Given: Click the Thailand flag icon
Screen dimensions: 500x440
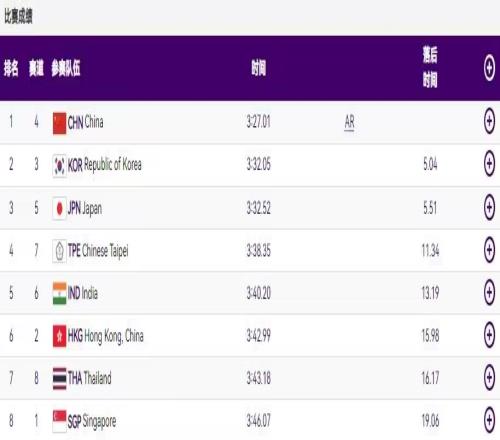Looking at the screenshot, I should (59, 379).
